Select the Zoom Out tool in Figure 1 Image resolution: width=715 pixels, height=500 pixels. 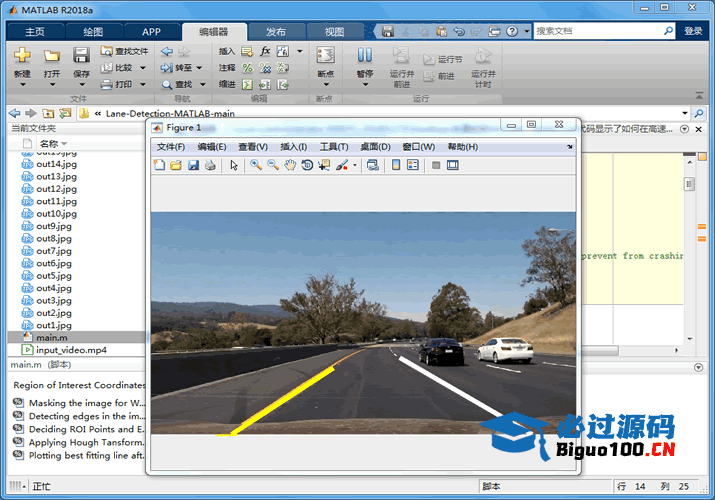pyautogui.click(x=273, y=165)
